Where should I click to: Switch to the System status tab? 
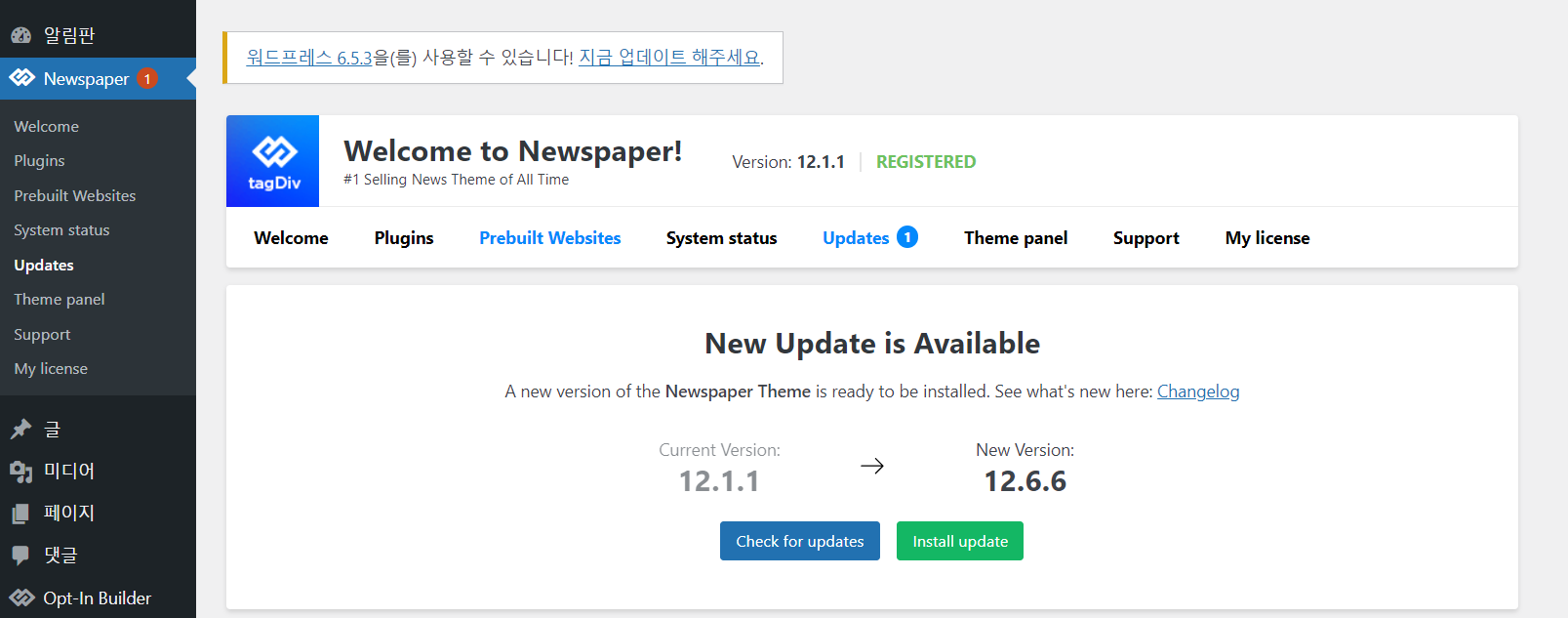pyautogui.click(x=721, y=237)
